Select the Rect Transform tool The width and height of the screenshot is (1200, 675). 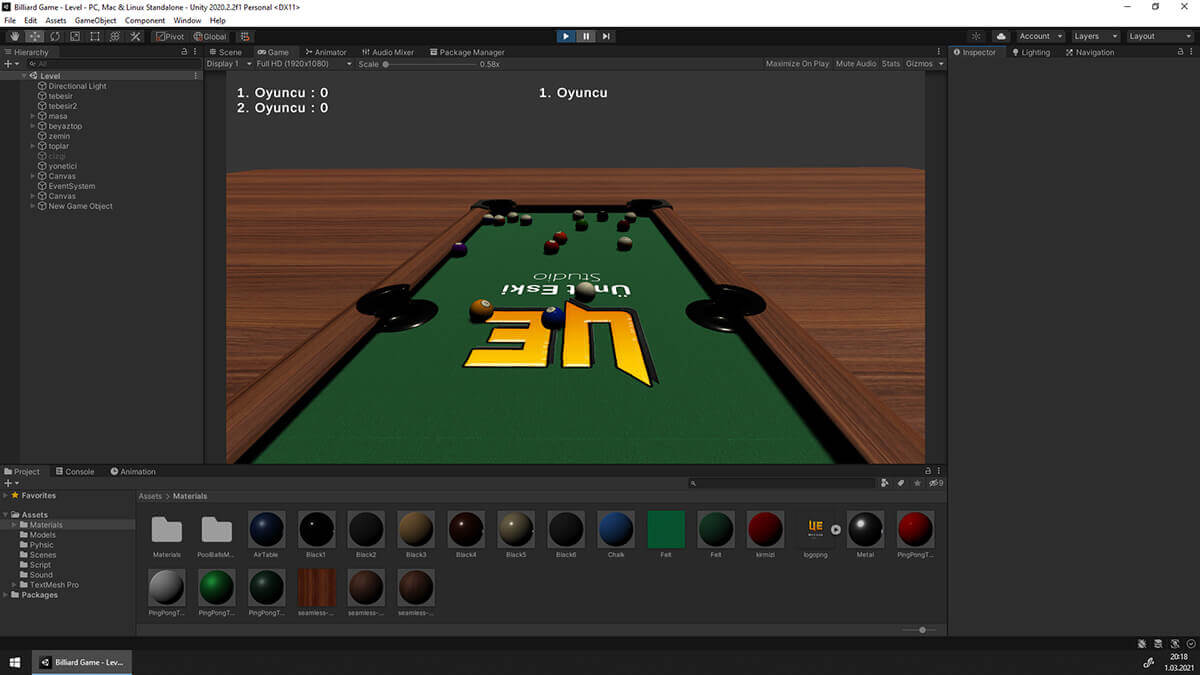click(x=95, y=36)
